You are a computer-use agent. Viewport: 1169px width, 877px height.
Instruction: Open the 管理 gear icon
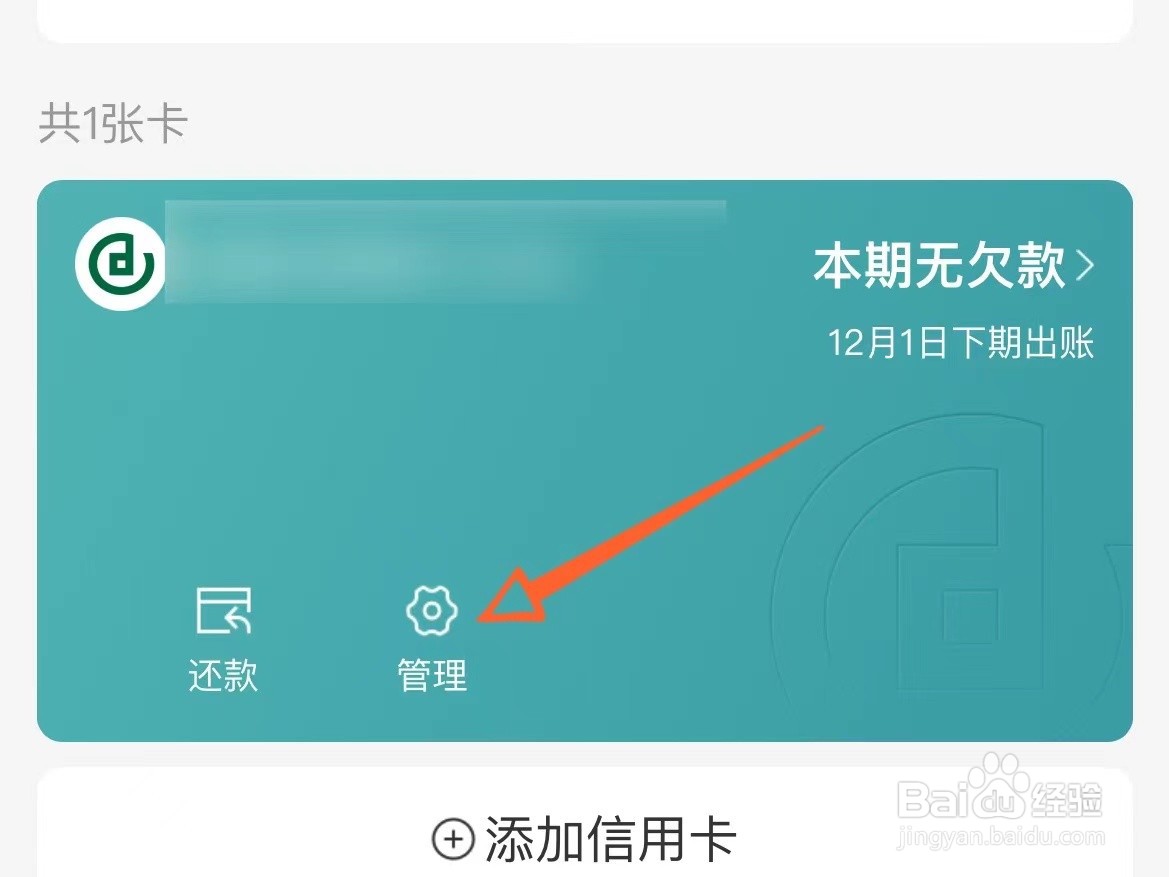point(432,611)
